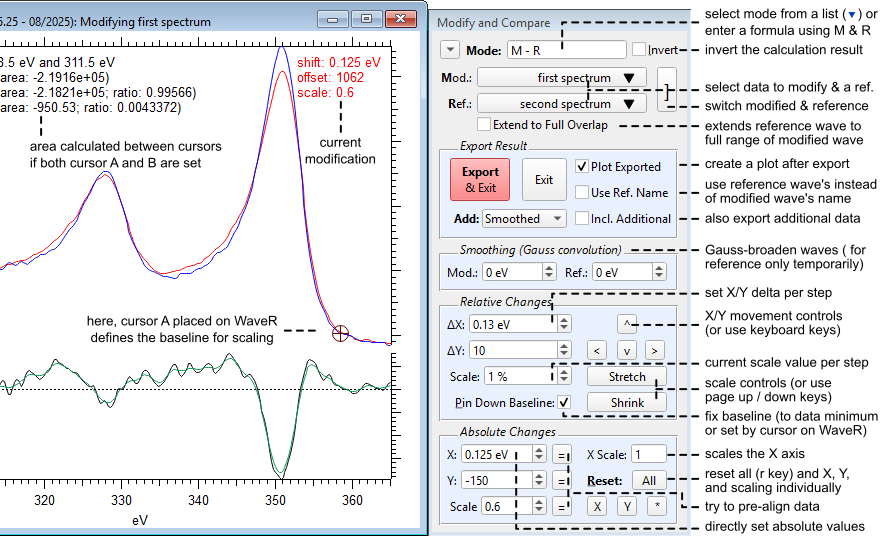The width and height of the screenshot is (880, 536).
Task: Click the red Export & Exit button
Action: pos(480,180)
